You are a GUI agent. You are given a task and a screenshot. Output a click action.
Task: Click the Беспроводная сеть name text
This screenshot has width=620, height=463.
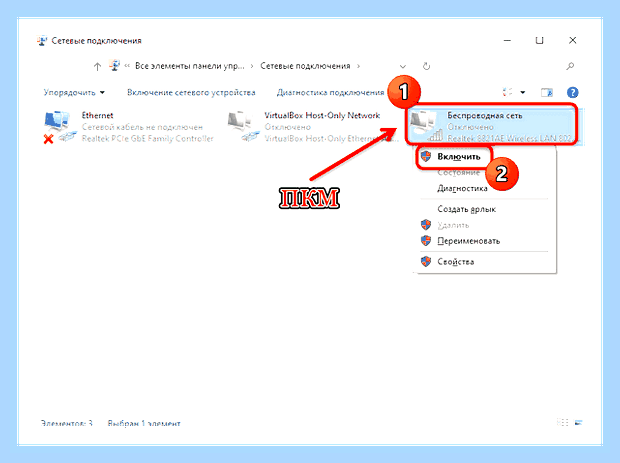coord(484,115)
